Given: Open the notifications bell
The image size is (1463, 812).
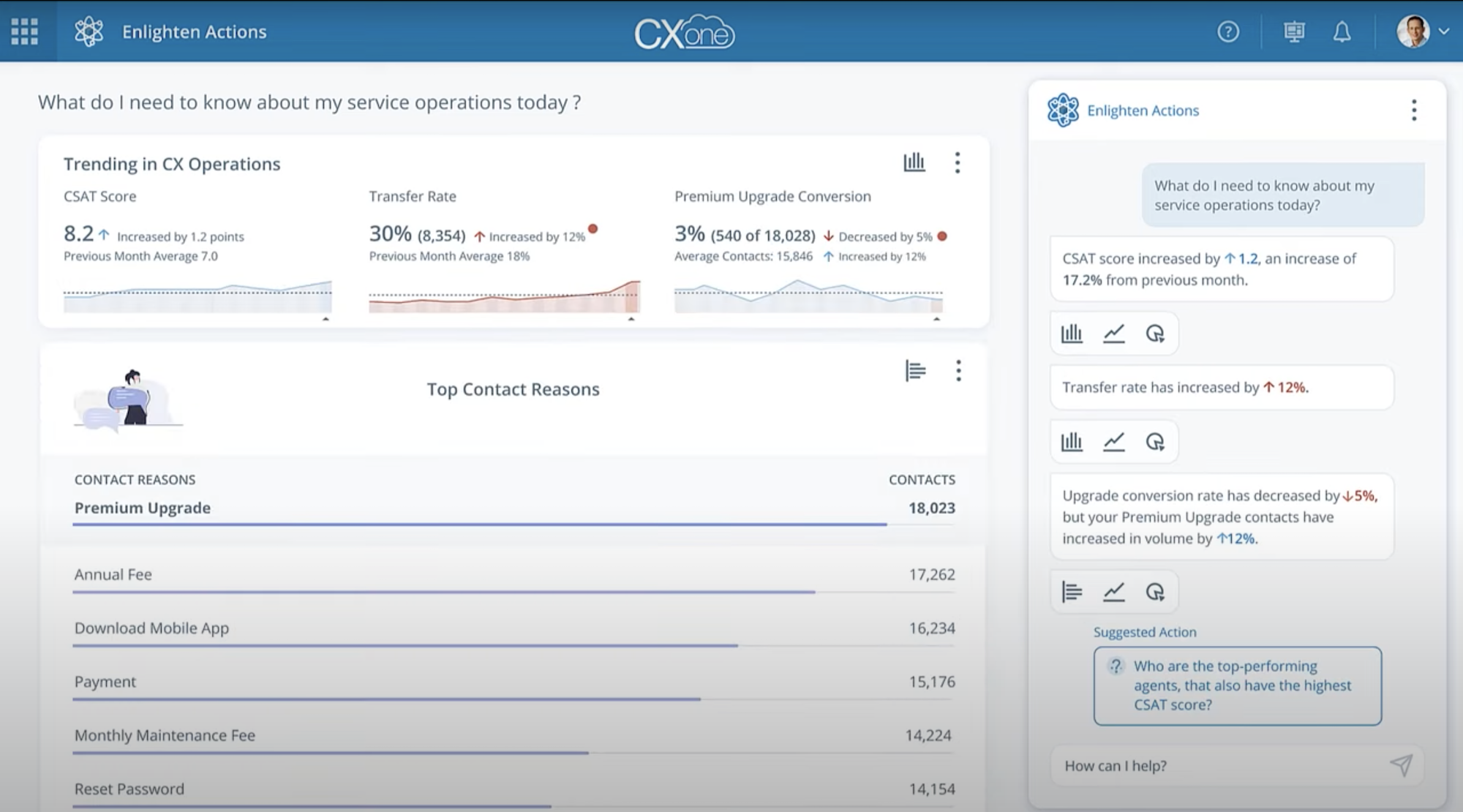Looking at the screenshot, I should pos(1342,31).
